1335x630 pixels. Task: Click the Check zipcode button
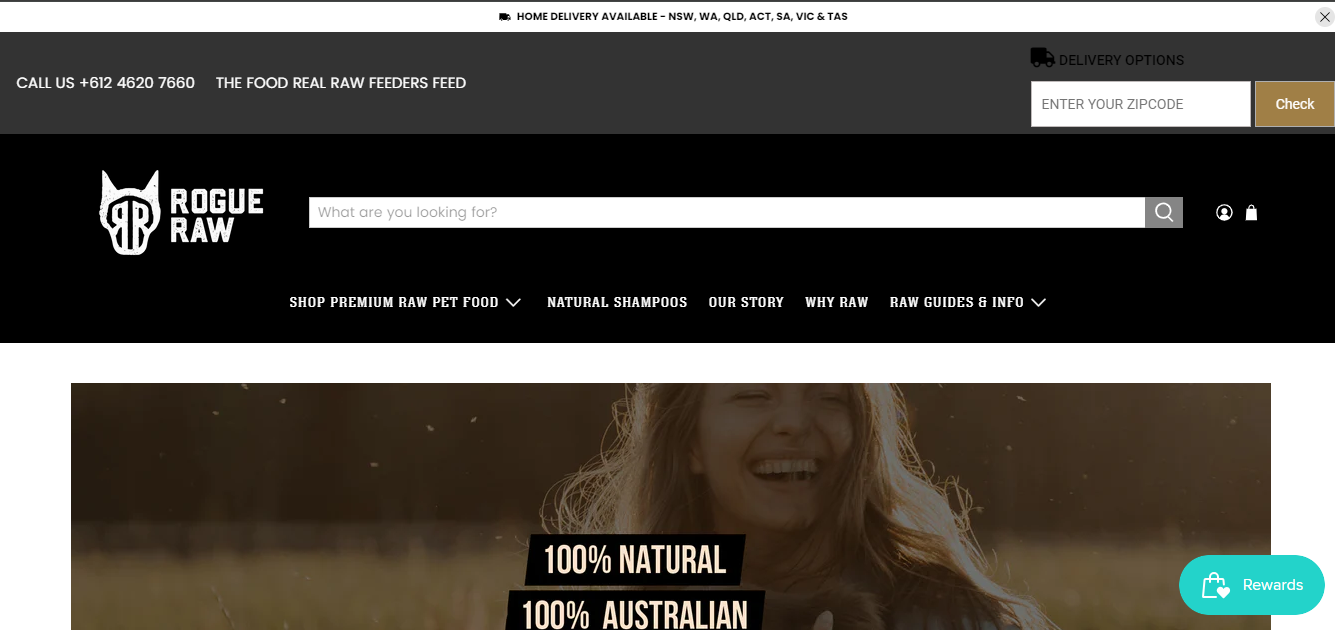click(1295, 104)
